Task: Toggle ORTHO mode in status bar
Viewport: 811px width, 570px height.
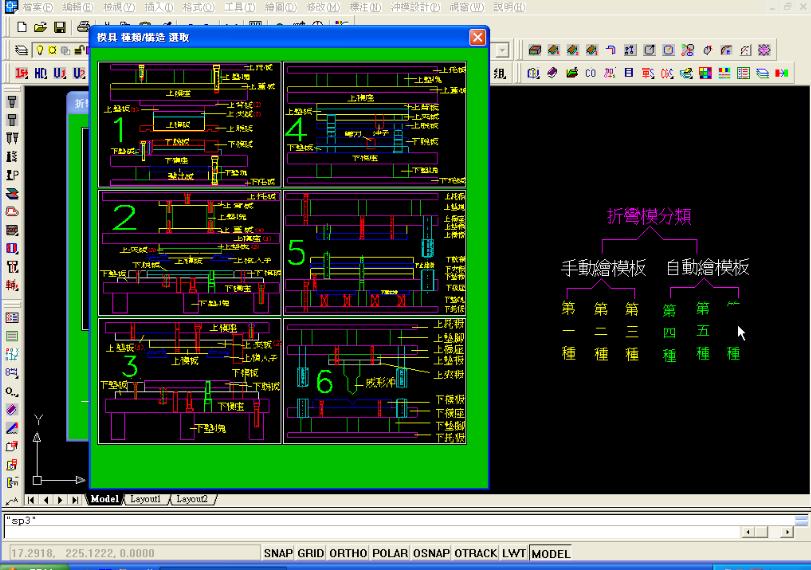Action: point(348,553)
